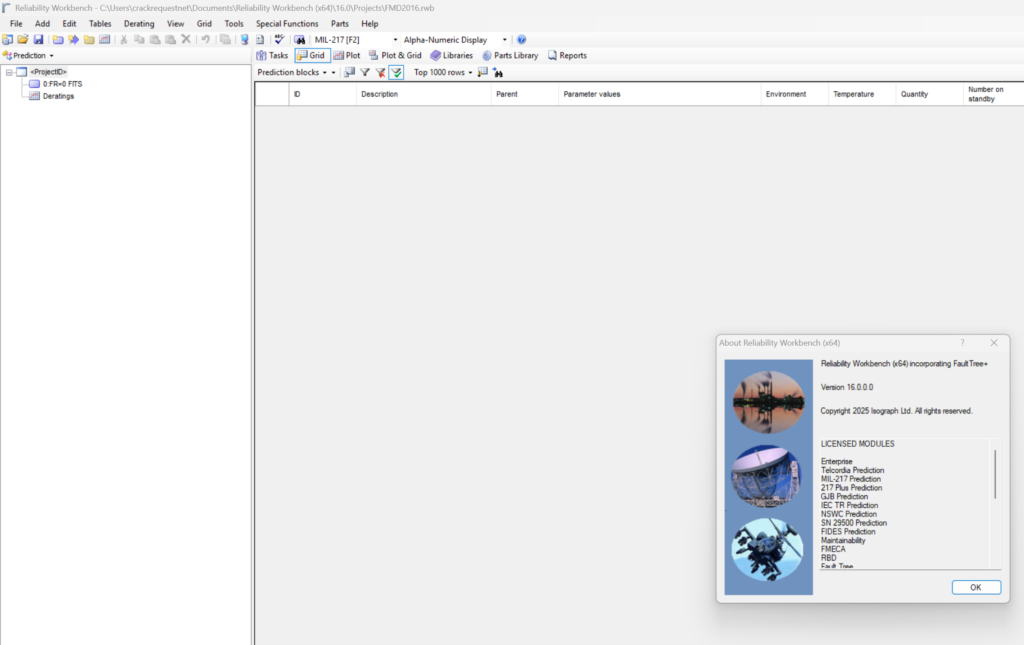
Task: Open the Prediction module dropdown
Action: click(x=51, y=56)
